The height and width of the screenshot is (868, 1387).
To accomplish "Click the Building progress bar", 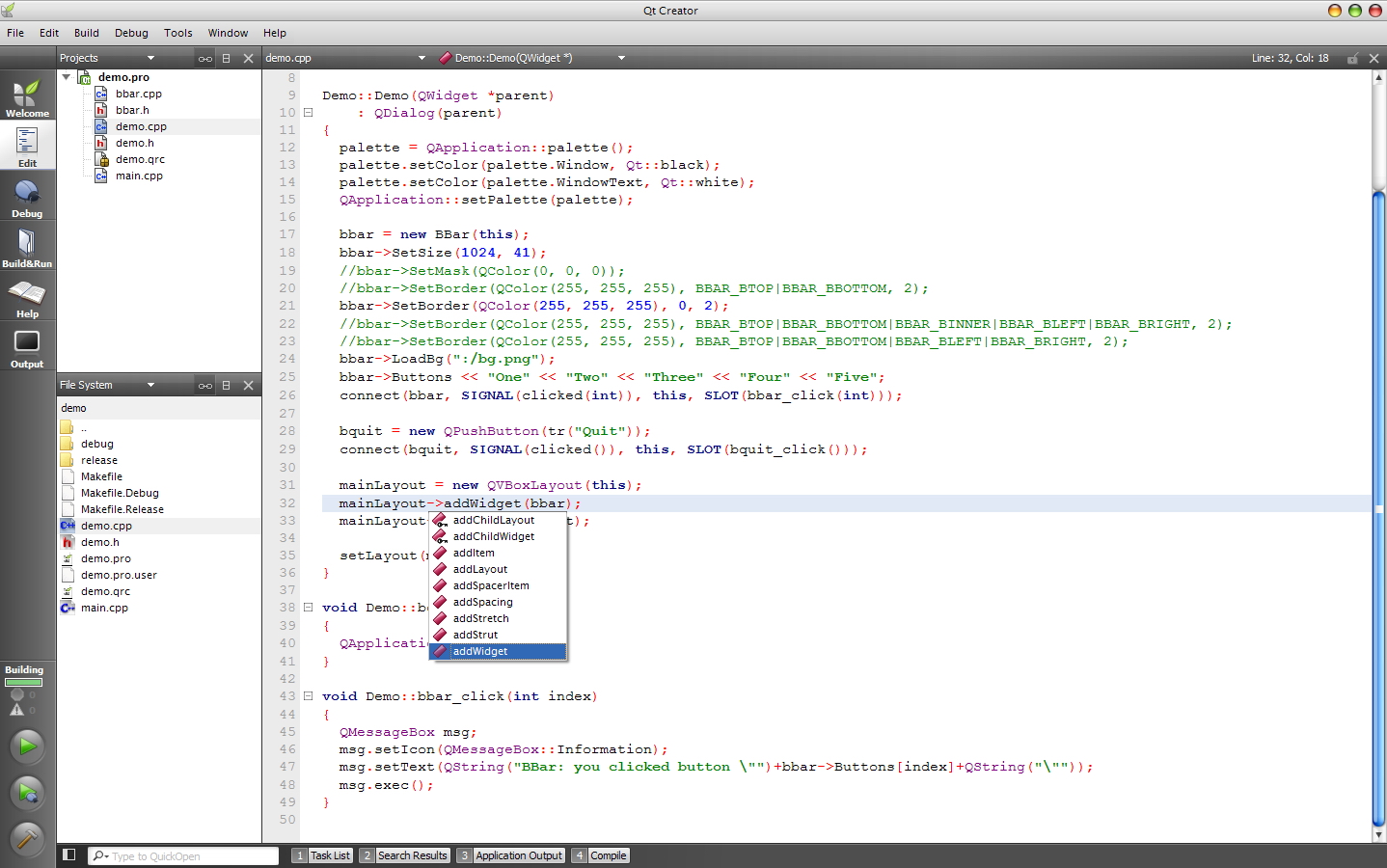I will pyautogui.click(x=24, y=683).
